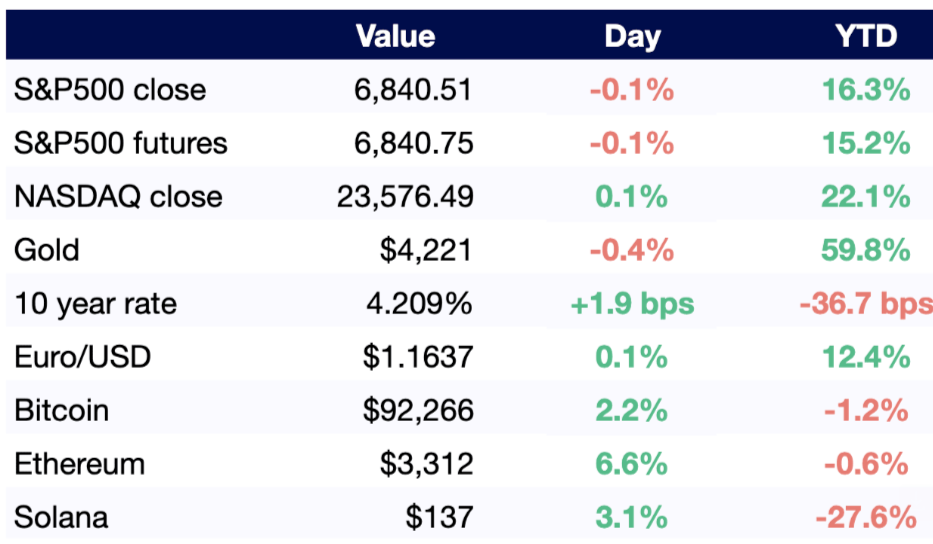Select the S&P500 close row label
This screenshot has height=544, width=933.
110,90
